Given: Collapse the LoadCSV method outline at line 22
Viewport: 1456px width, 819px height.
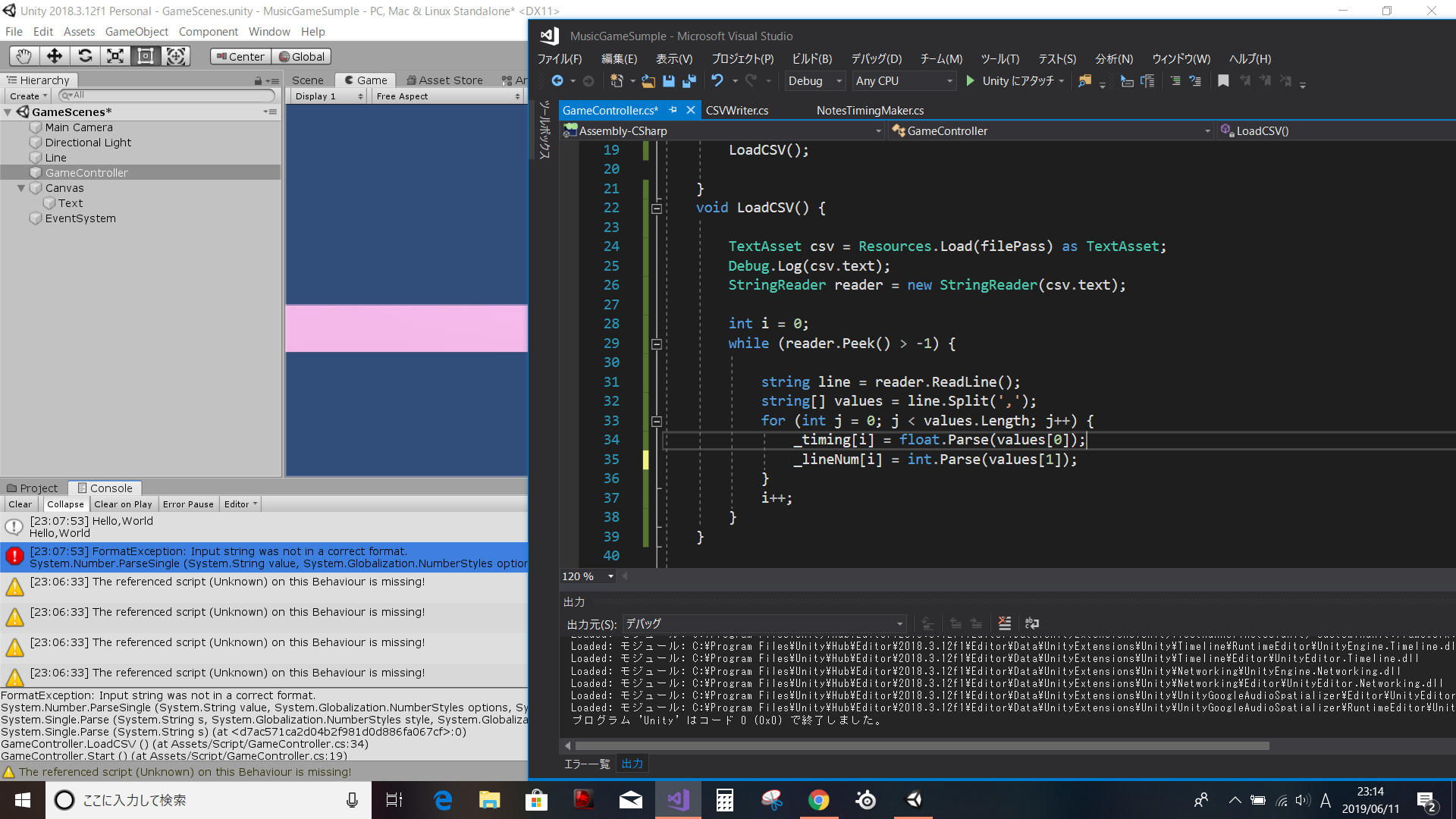Looking at the screenshot, I should click(x=657, y=209).
